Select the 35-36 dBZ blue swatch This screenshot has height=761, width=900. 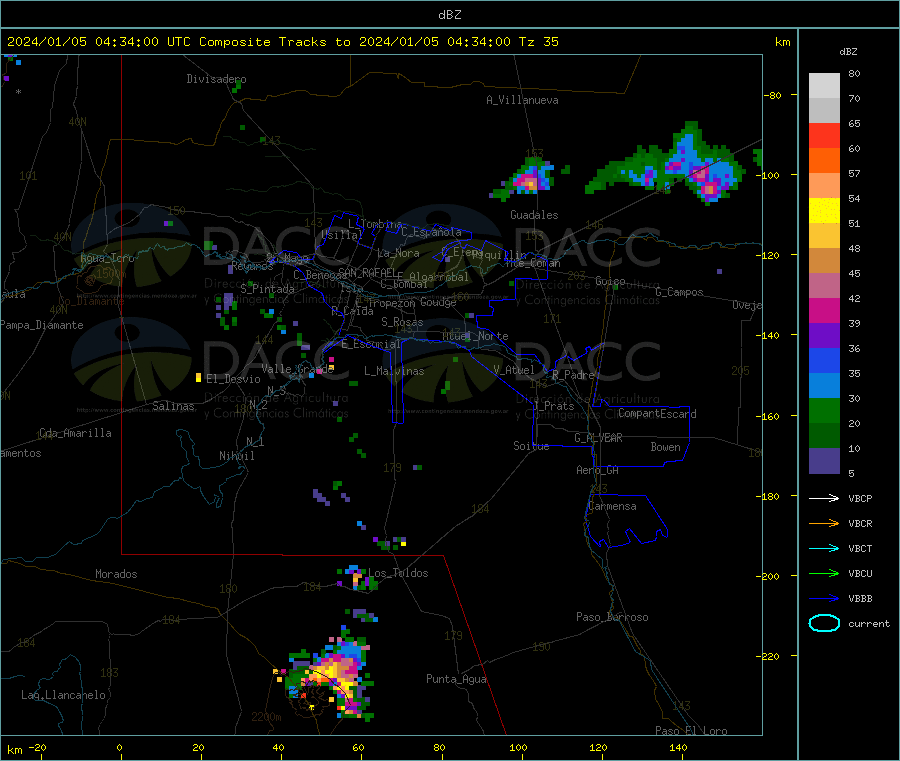pyautogui.click(x=824, y=360)
